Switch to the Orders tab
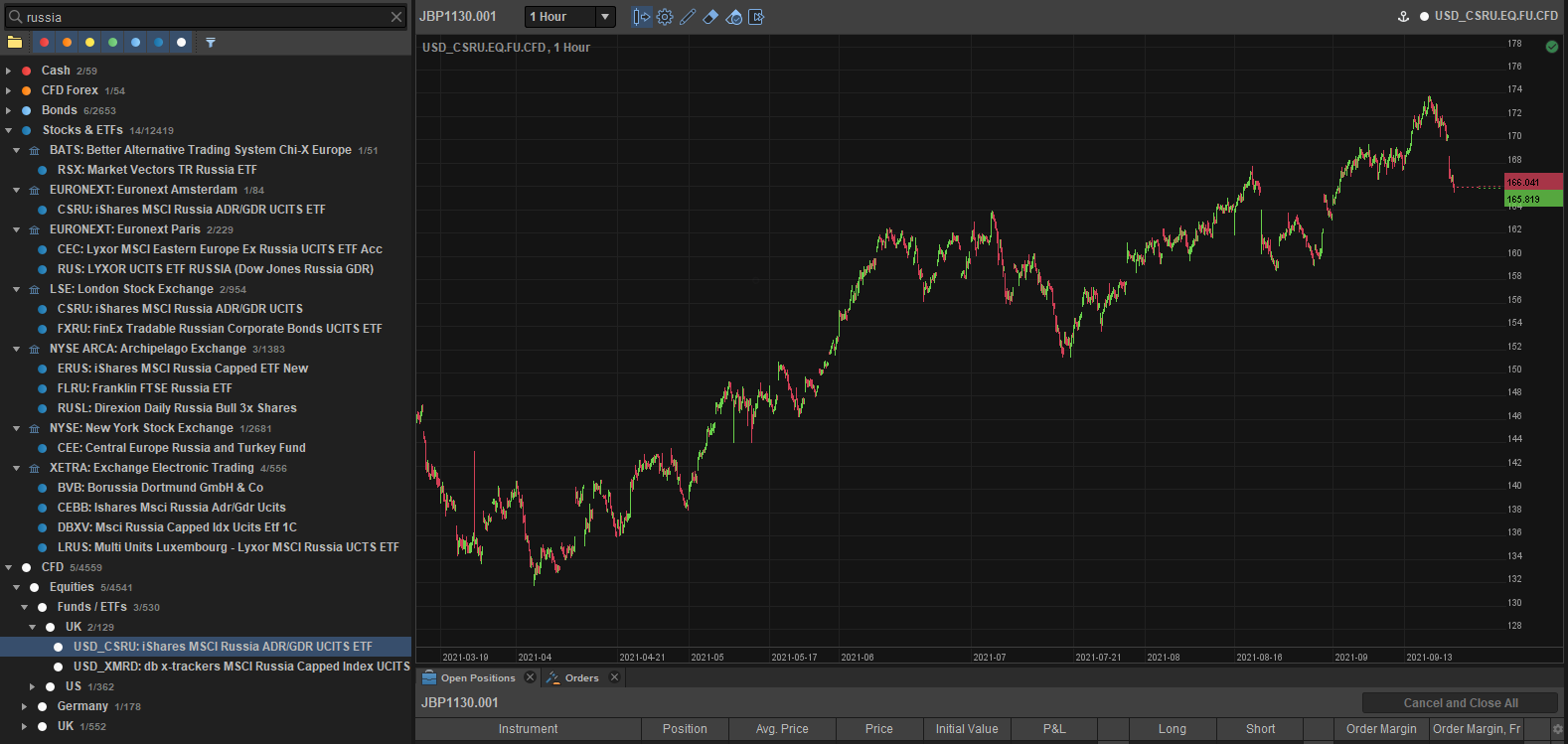1568x744 pixels. tap(581, 678)
